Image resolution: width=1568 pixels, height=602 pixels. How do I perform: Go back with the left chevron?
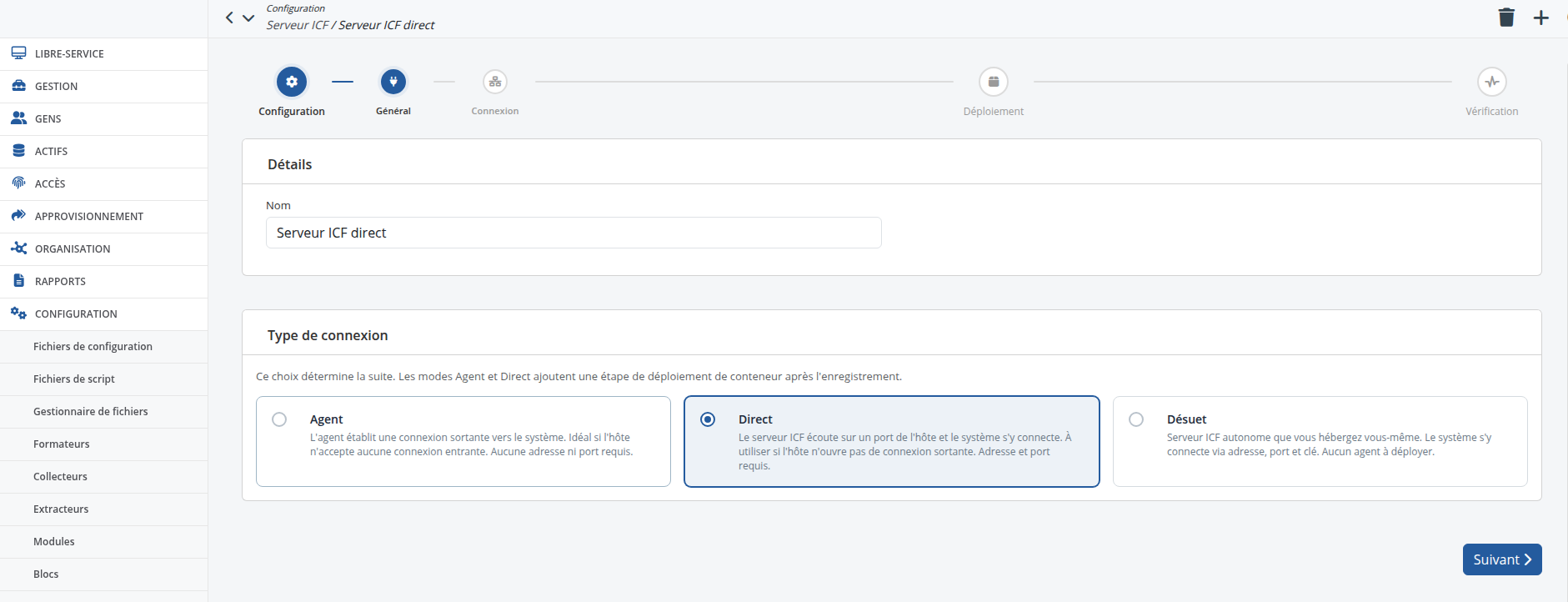click(229, 18)
